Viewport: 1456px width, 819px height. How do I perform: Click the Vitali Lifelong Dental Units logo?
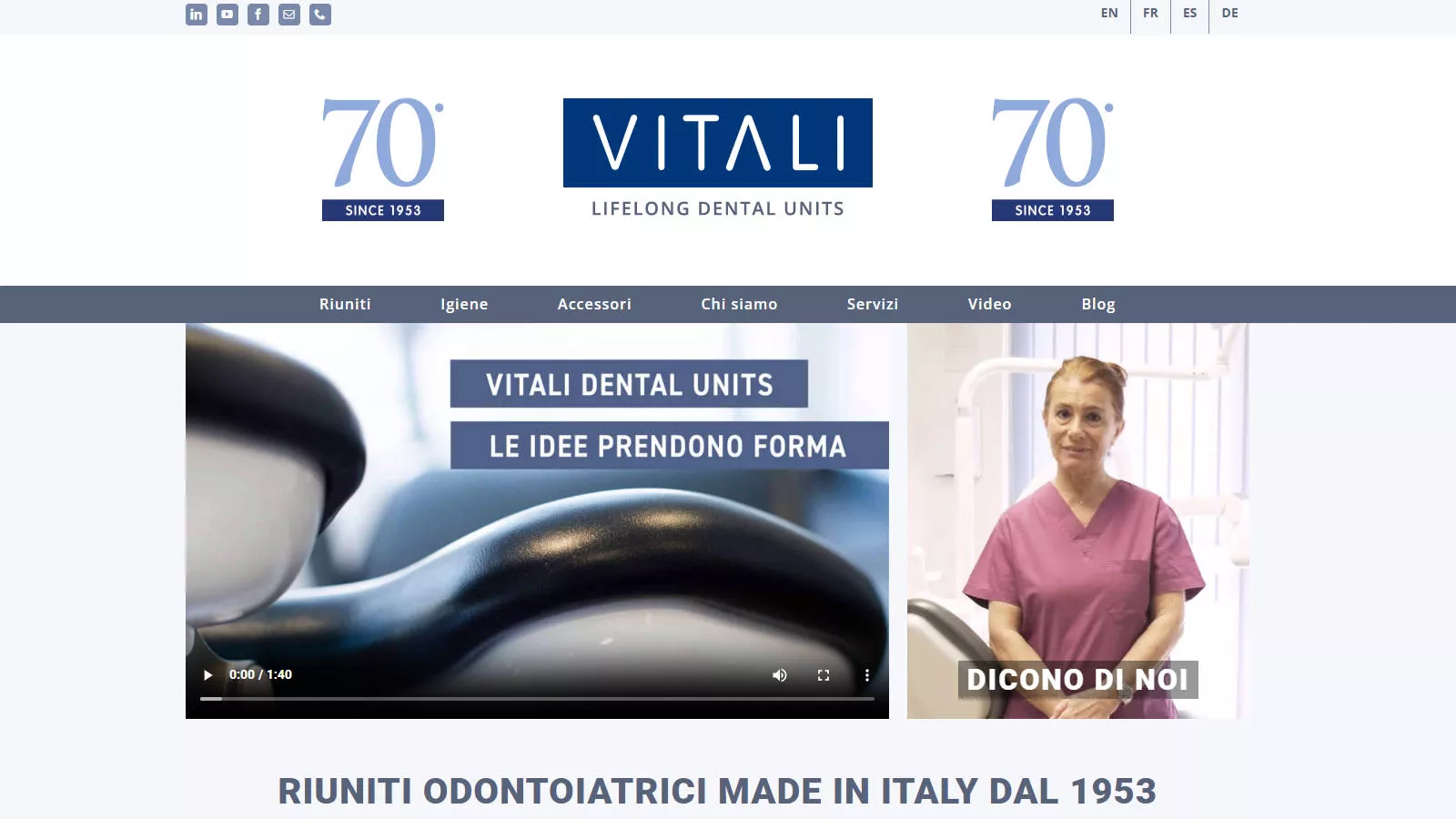pos(718,158)
